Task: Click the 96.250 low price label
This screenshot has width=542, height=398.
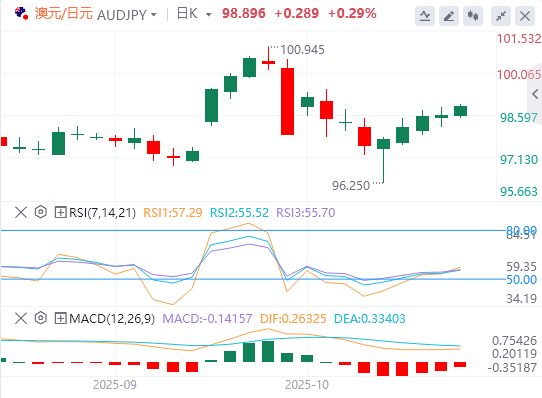Action: tap(351, 186)
